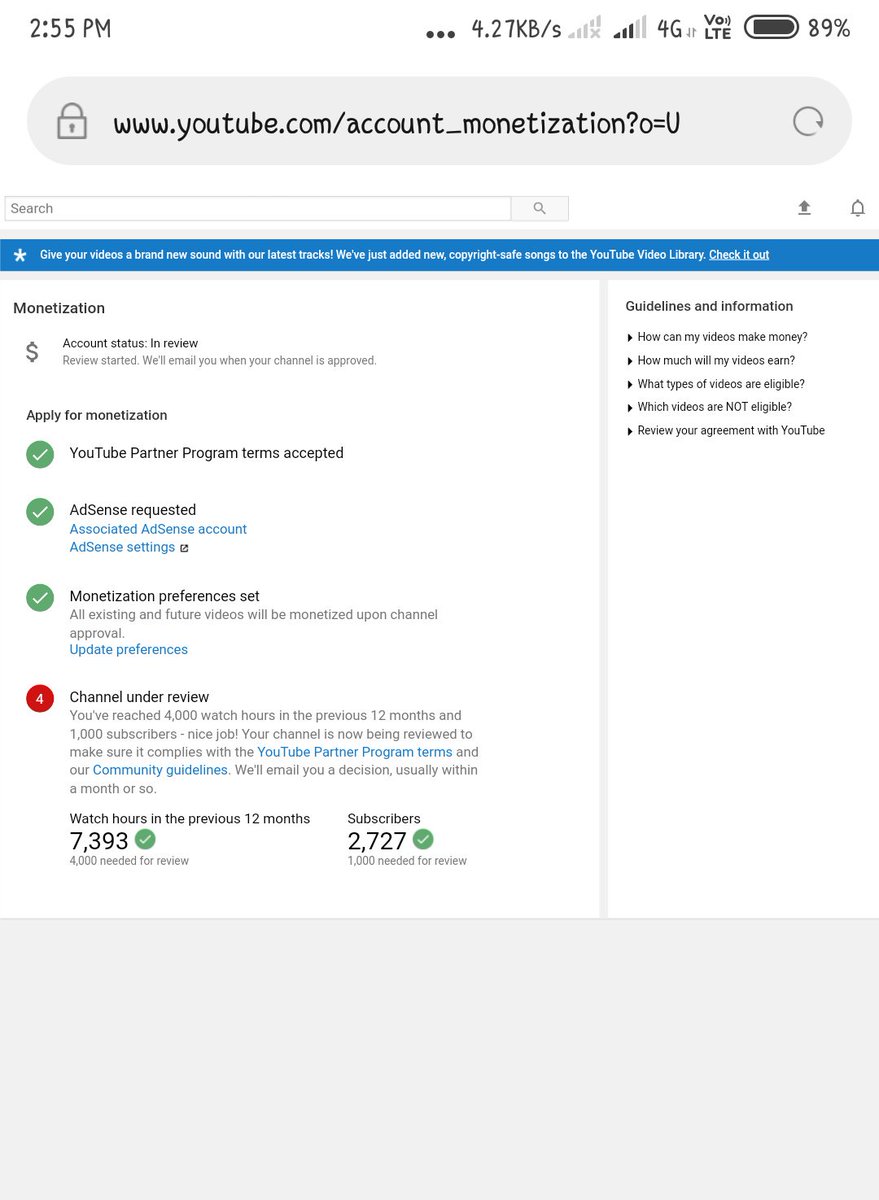The image size is (879, 1200).
Task: Click 'Review started' status message
Action: coord(219,361)
